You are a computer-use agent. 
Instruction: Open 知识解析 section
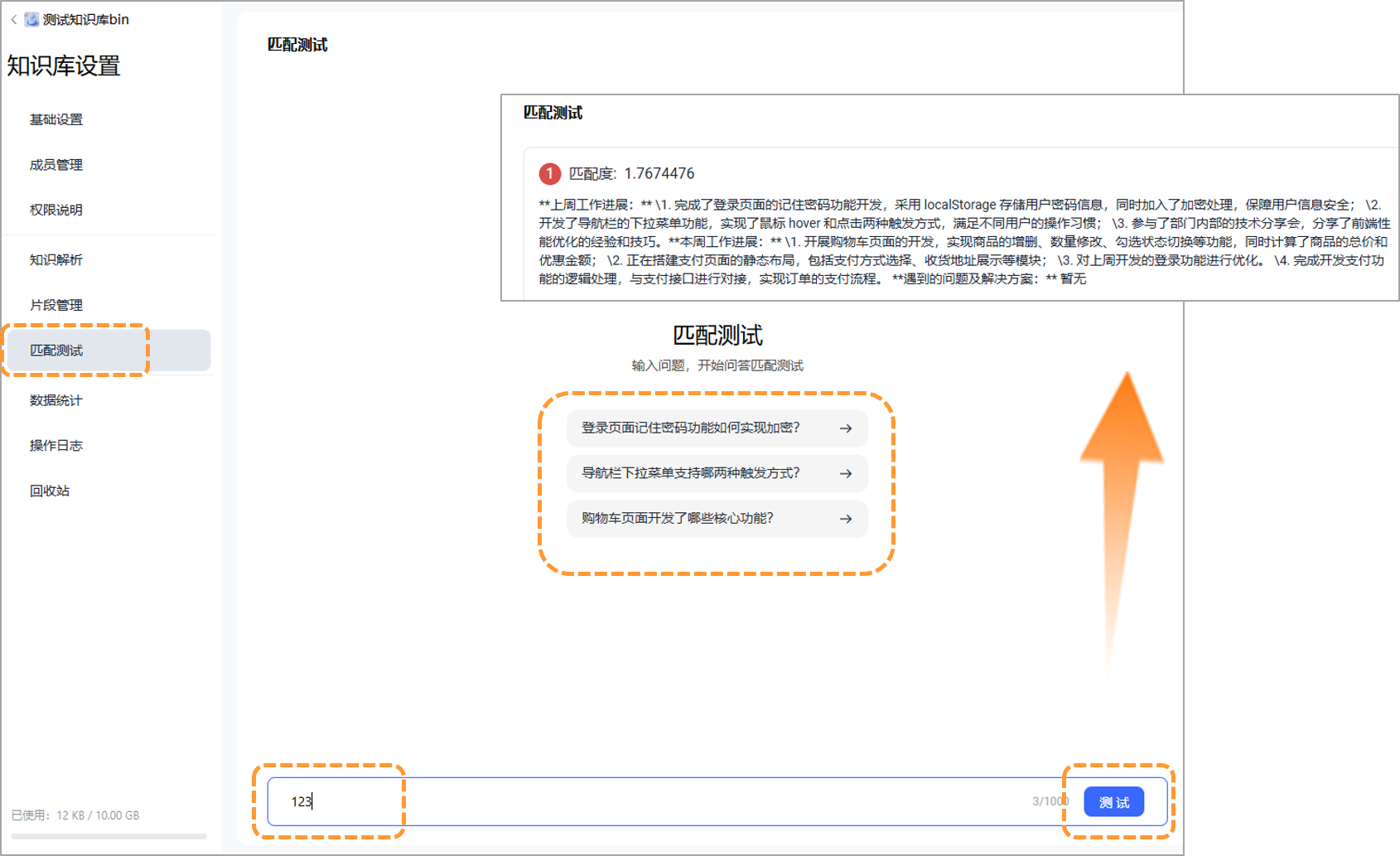tap(56, 260)
